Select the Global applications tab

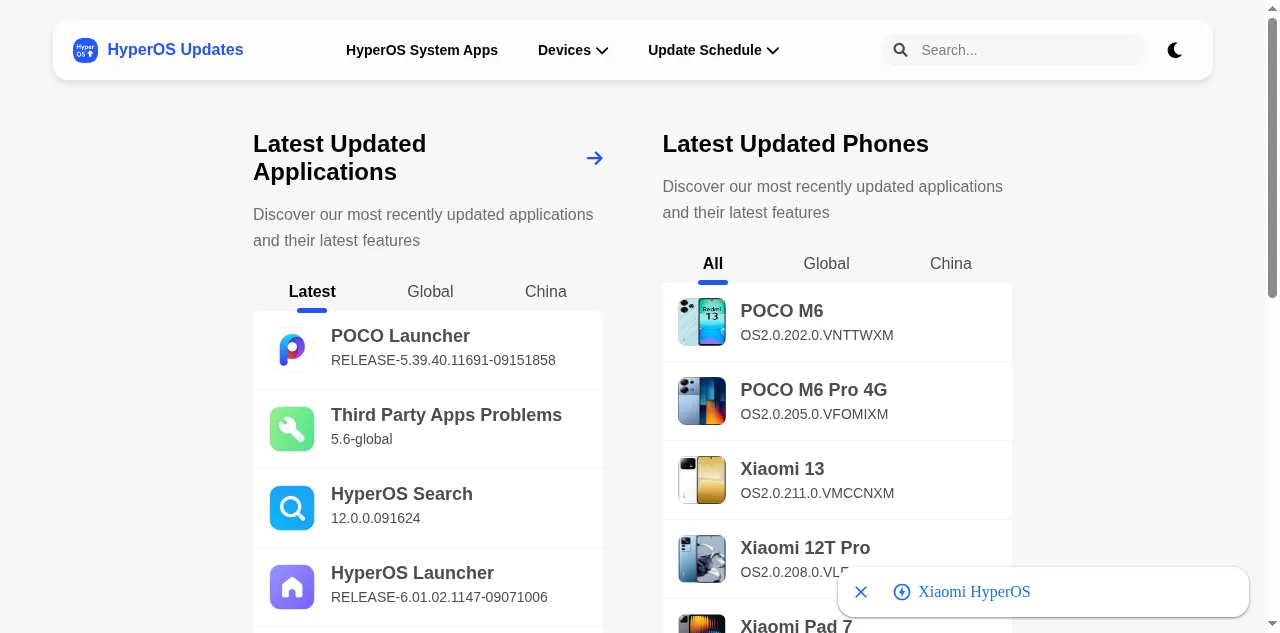coord(430,292)
